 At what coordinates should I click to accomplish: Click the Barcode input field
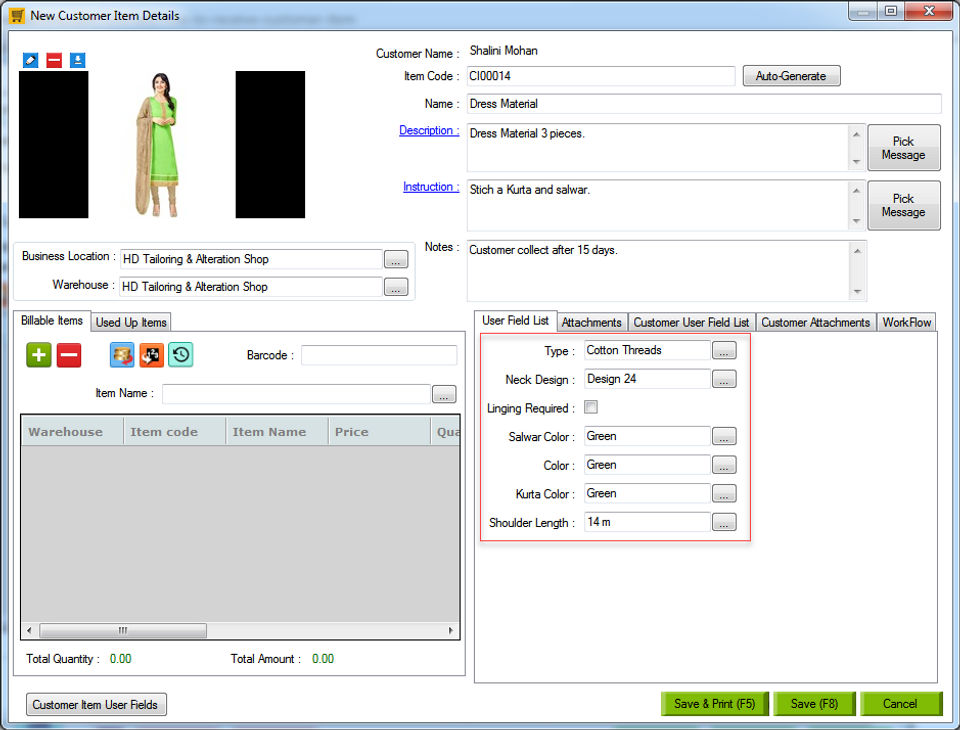(379, 355)
